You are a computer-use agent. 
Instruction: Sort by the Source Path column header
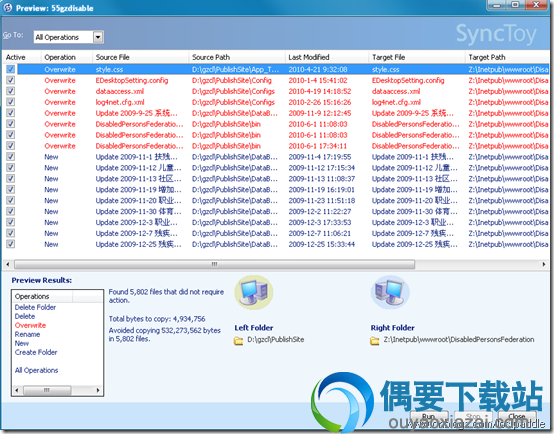(237, 57)
